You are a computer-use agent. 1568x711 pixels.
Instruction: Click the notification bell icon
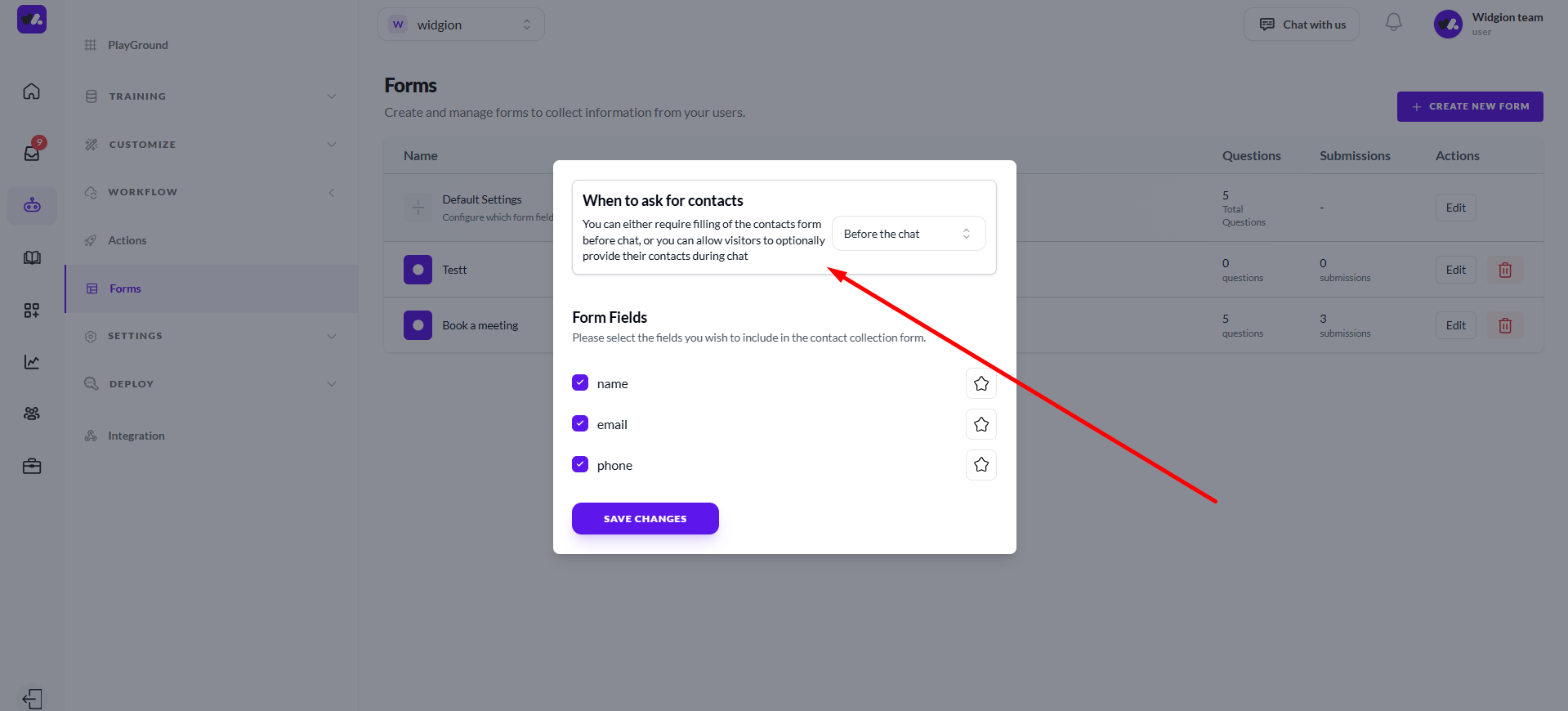(x=1393, y=23)
